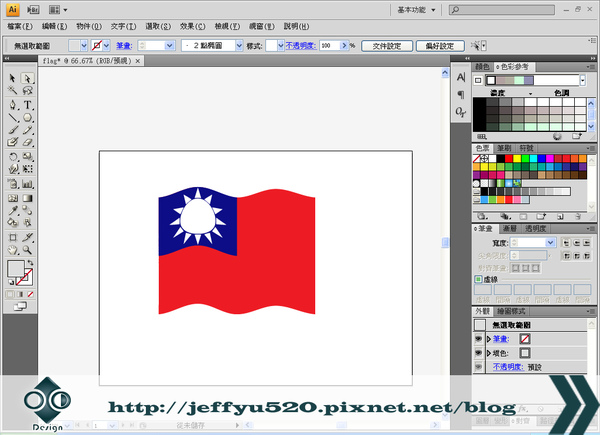The image size is (600, 435).
Task: Choose the butt cap stroke option
Action: coord(566,243)
